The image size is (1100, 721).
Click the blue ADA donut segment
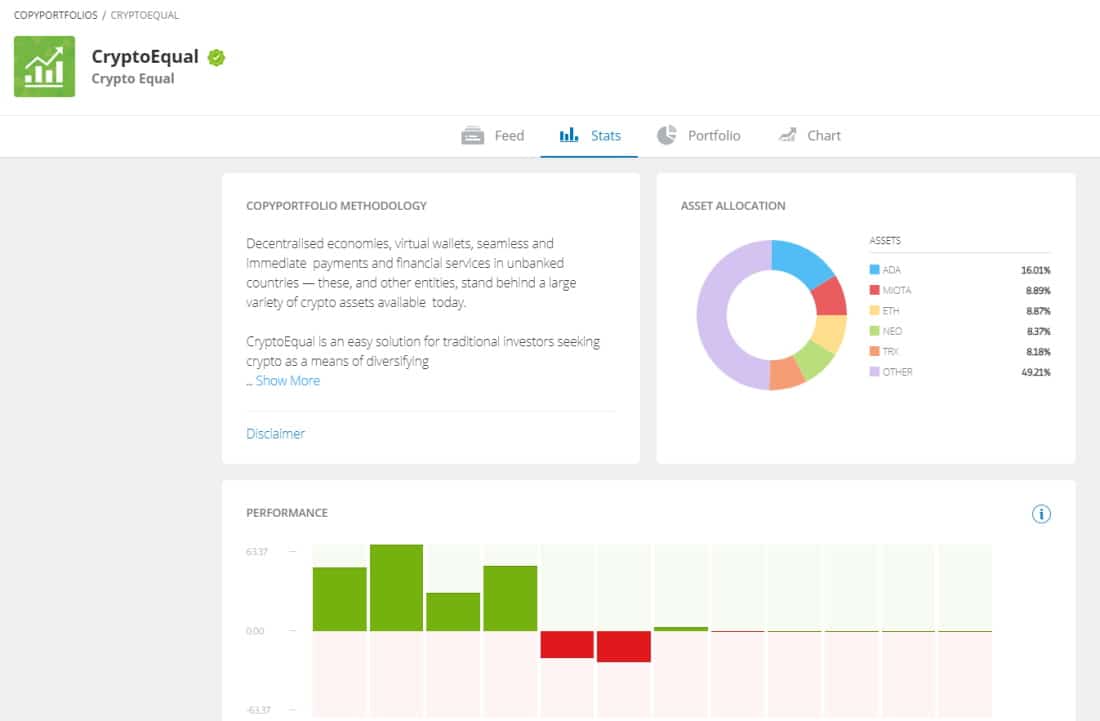(800, 261)
